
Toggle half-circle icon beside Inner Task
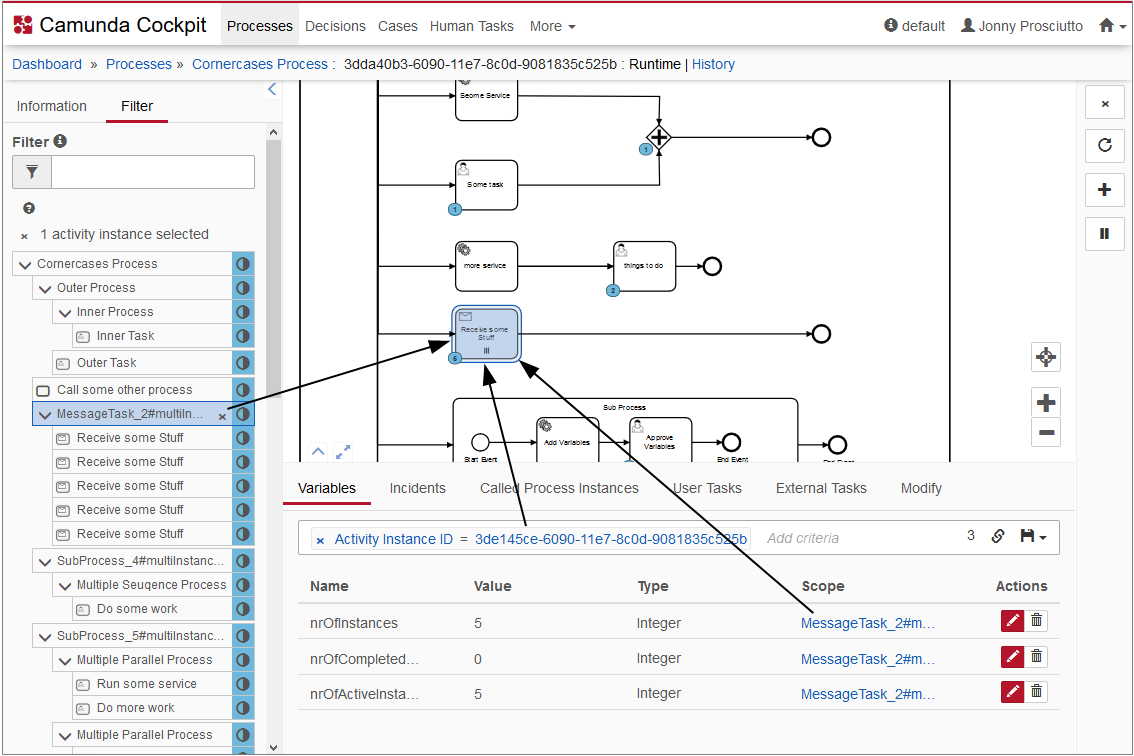pos(243,336)
